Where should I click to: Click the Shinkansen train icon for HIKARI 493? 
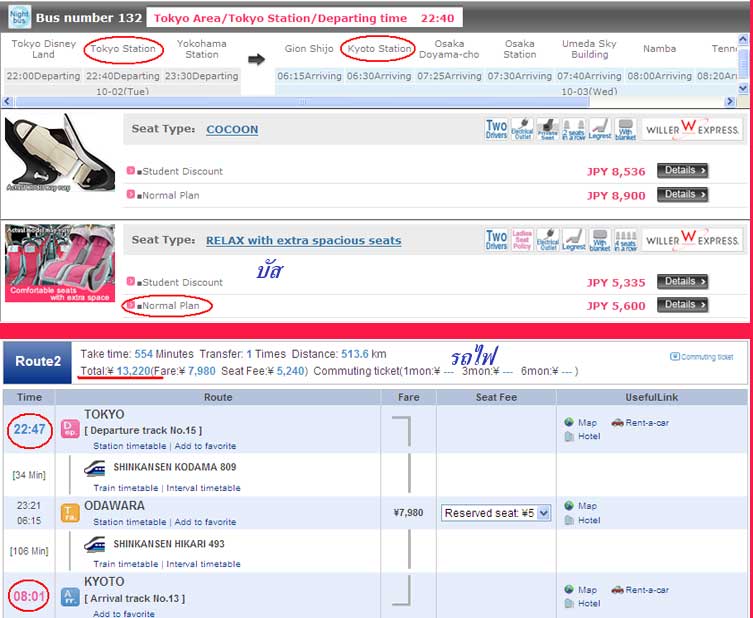click(x=94, y=545)
